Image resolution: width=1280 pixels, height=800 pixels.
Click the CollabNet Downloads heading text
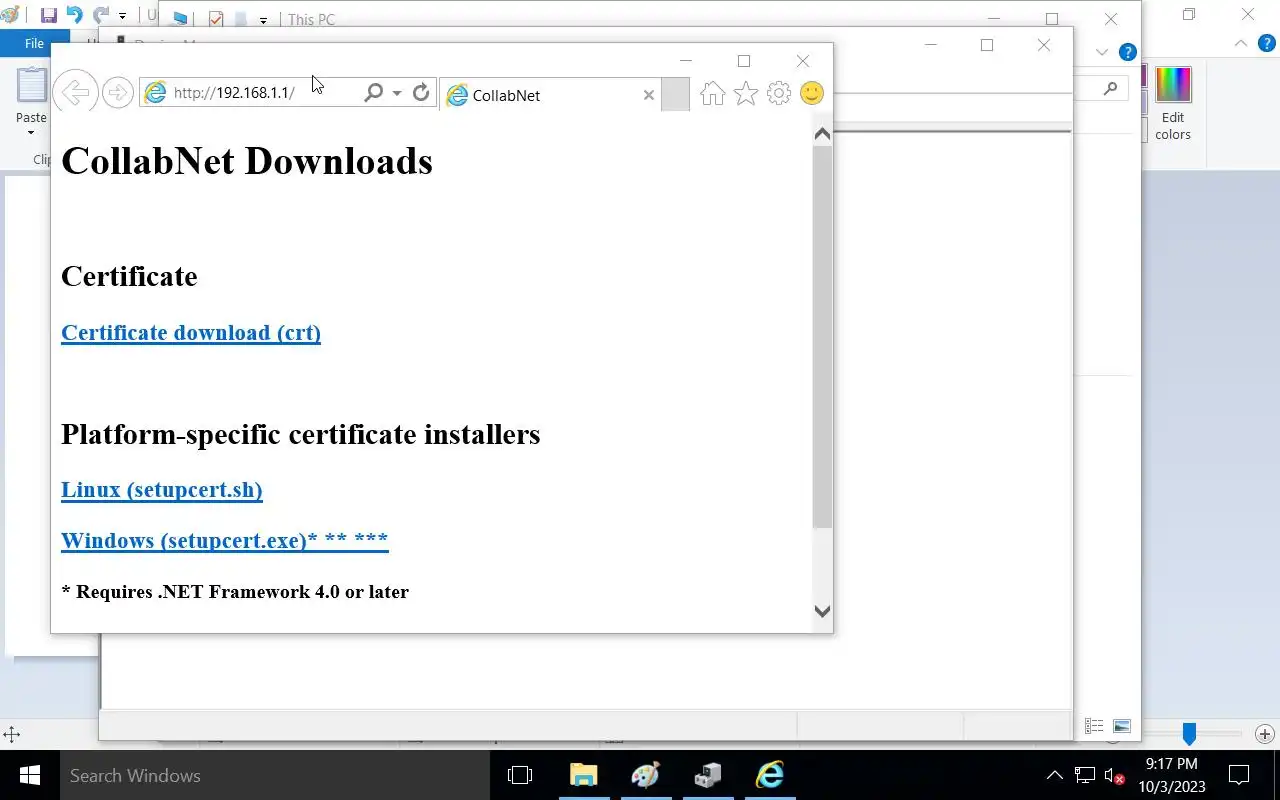pos(247,161)
